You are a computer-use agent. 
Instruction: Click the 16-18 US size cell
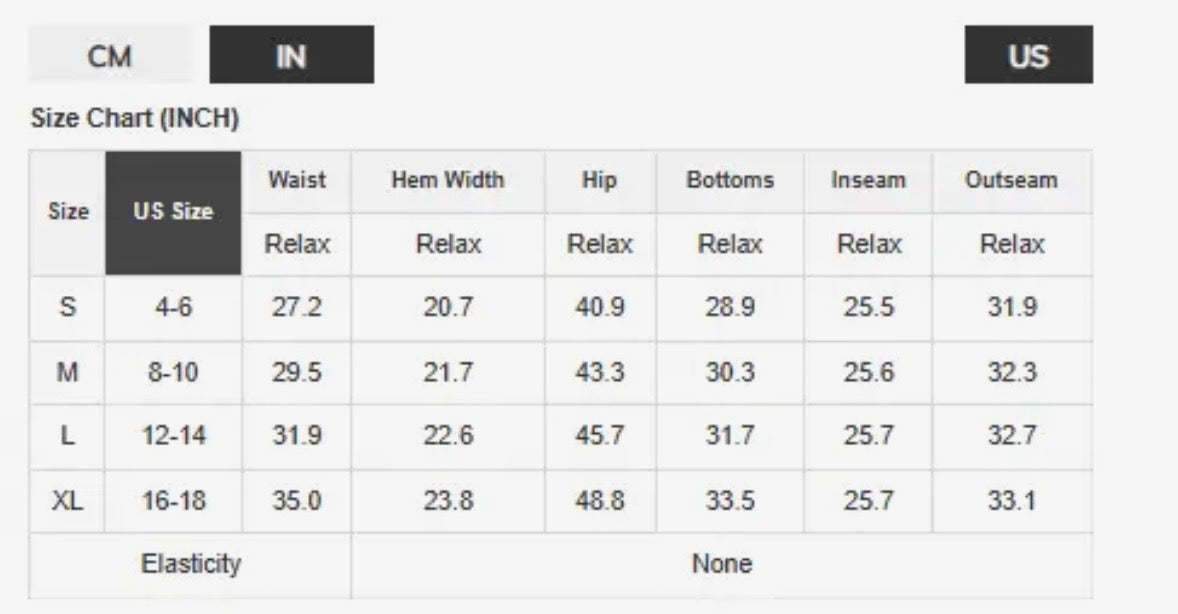[174, 501]
